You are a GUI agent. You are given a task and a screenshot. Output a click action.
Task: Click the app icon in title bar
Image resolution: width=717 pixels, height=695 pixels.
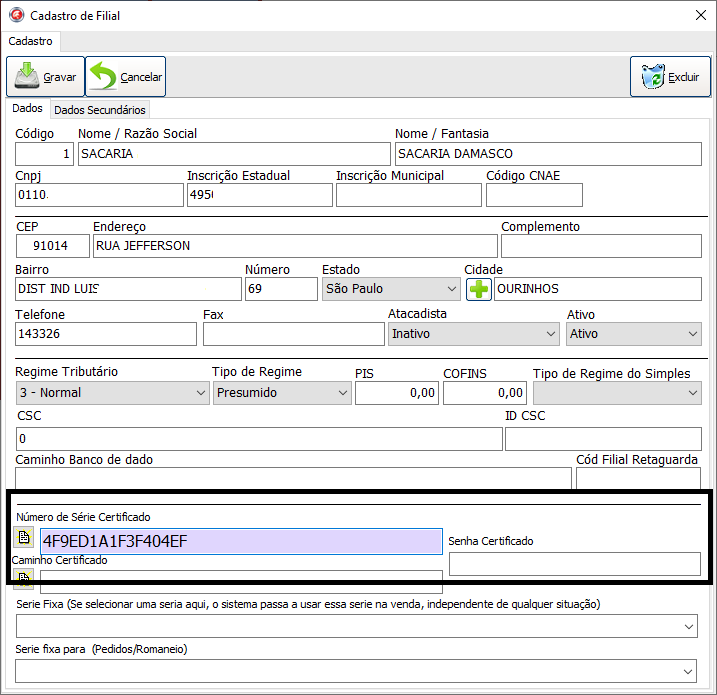coord(15,15)
